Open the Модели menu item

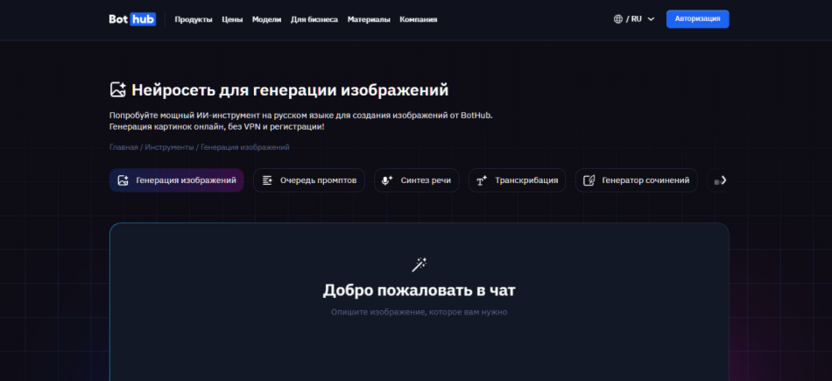pos(266,20)
